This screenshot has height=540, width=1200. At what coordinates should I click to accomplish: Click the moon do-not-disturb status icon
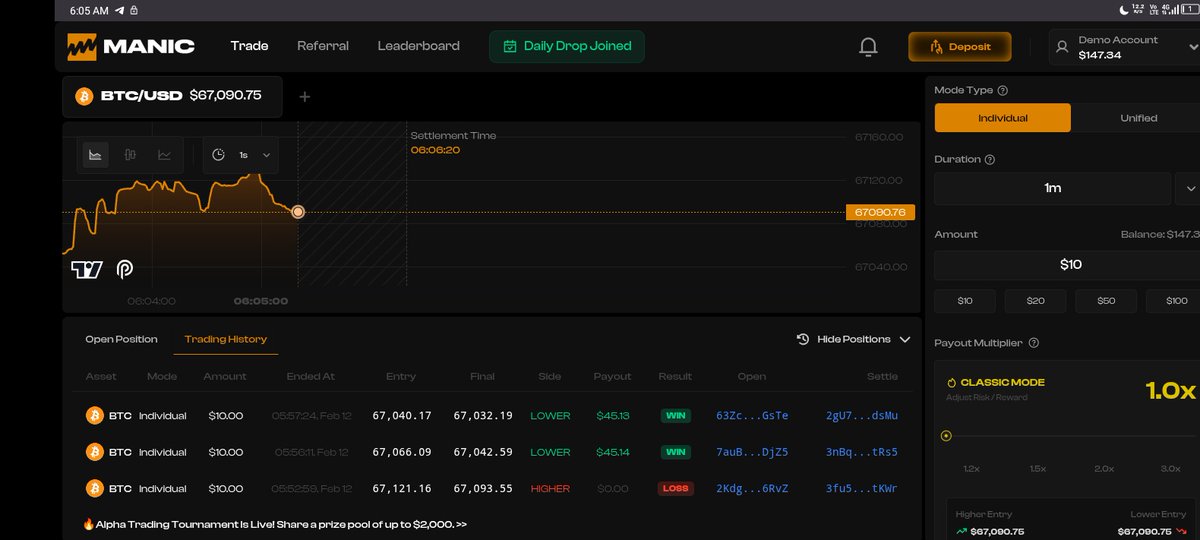(x=1123, y=10)
